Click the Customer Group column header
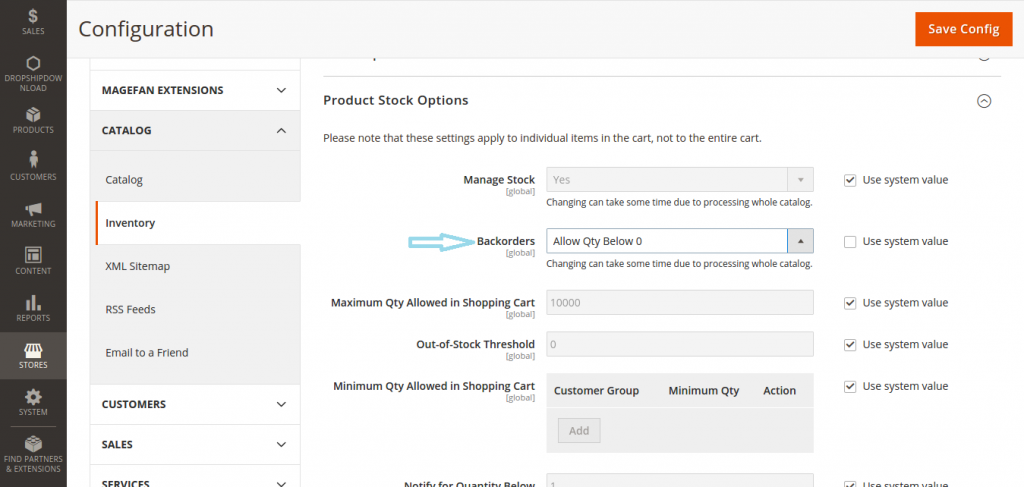Image resolution: width=1024 pixels, height=487 pixels. pos(596,391)
